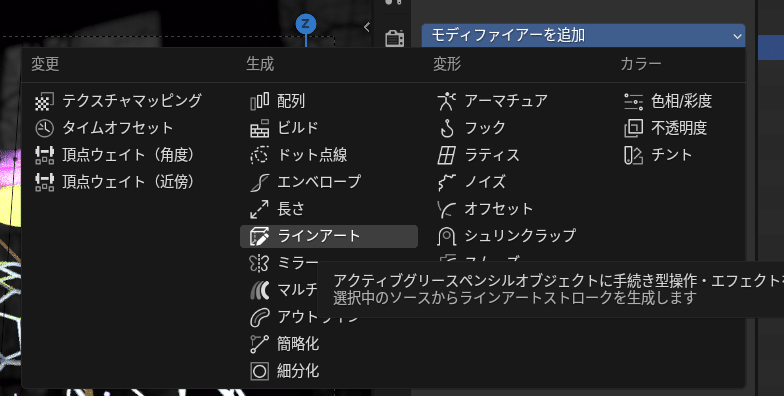Viewport: 784px width, 396px height.
Task: Collapse the sidebar with the small left arrow
Action: (367, 27)
